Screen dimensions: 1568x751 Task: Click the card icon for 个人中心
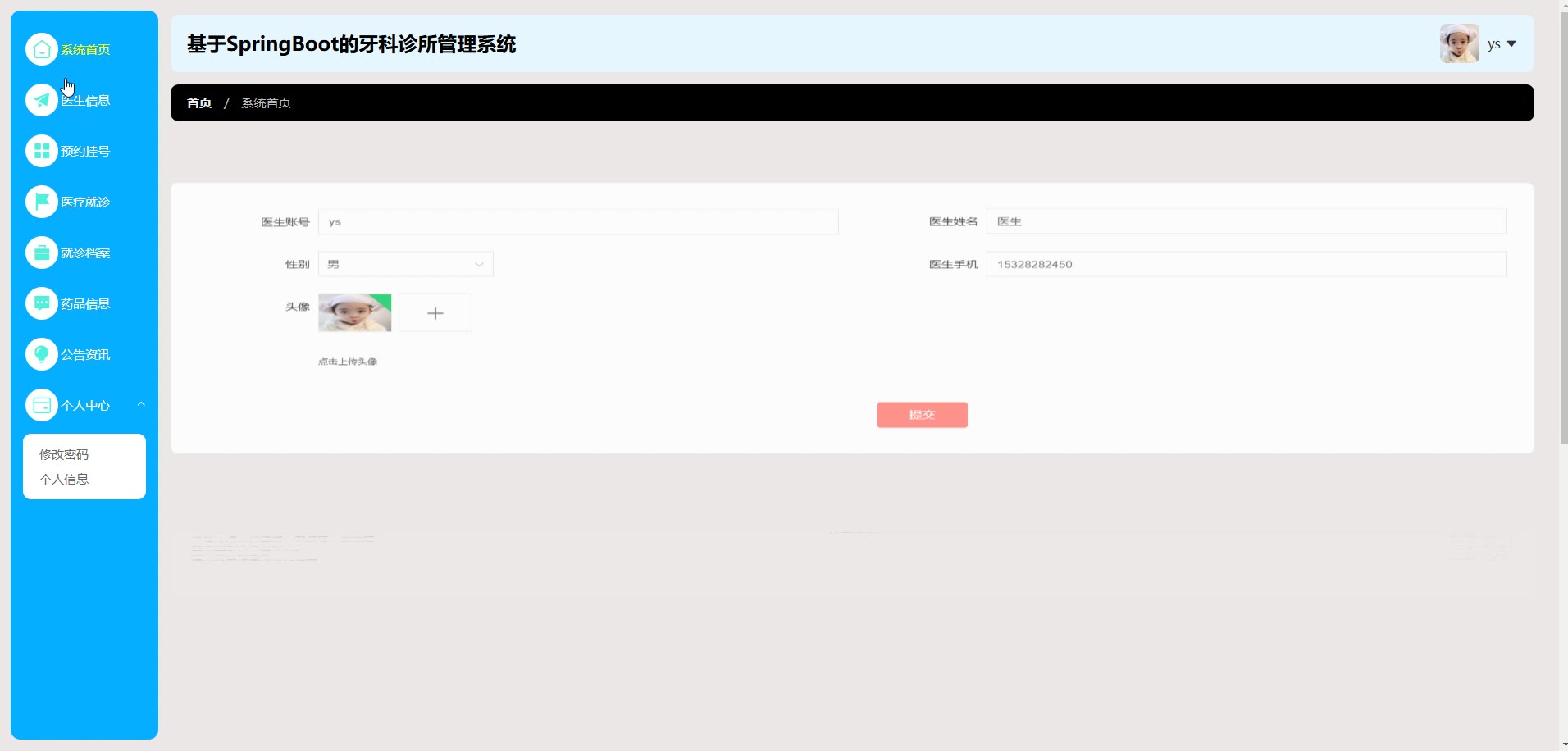(41, 405)
